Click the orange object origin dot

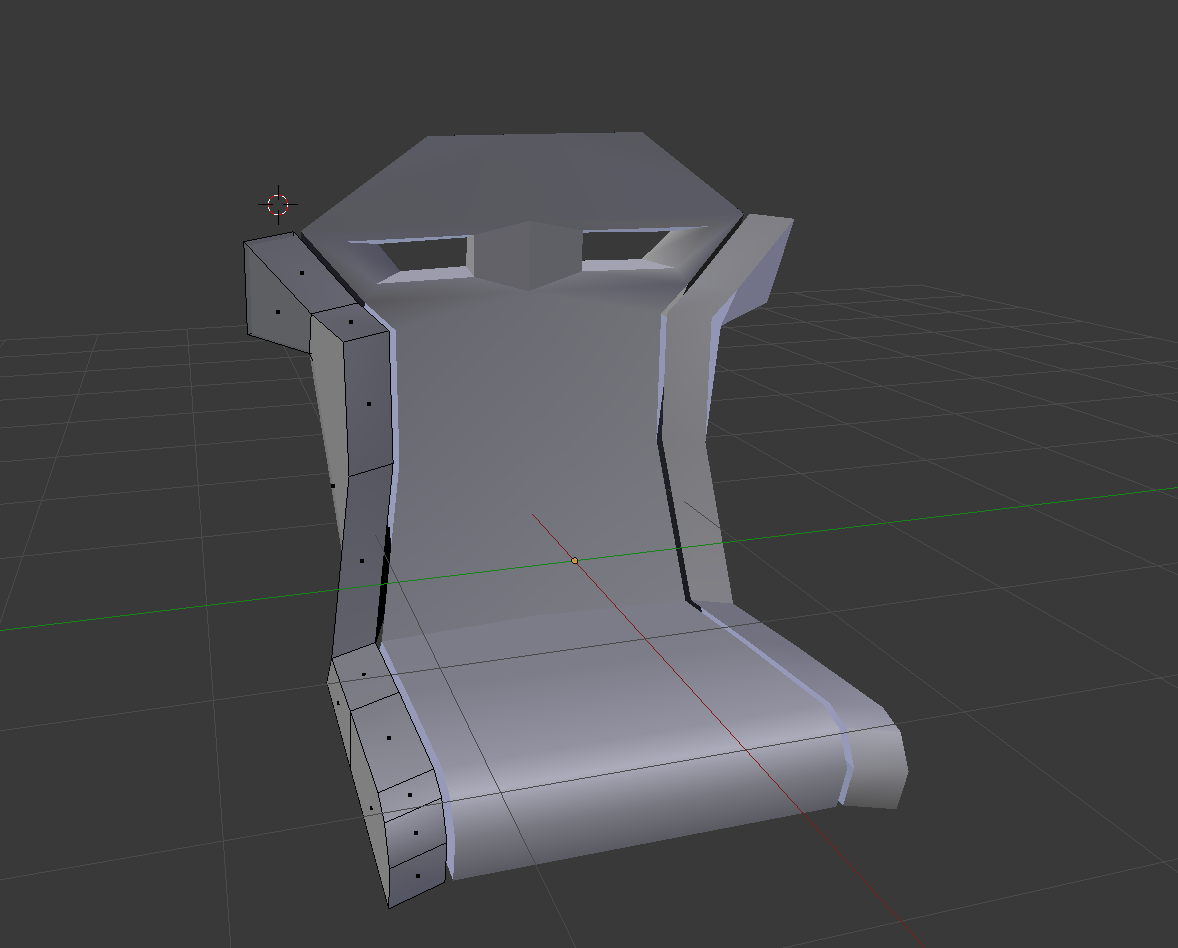575,560
